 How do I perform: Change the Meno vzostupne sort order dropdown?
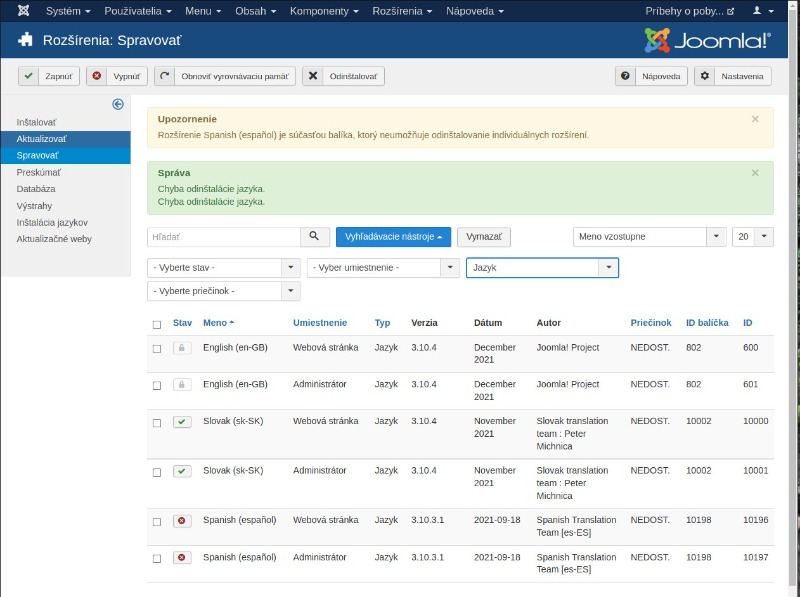[649, 237]
